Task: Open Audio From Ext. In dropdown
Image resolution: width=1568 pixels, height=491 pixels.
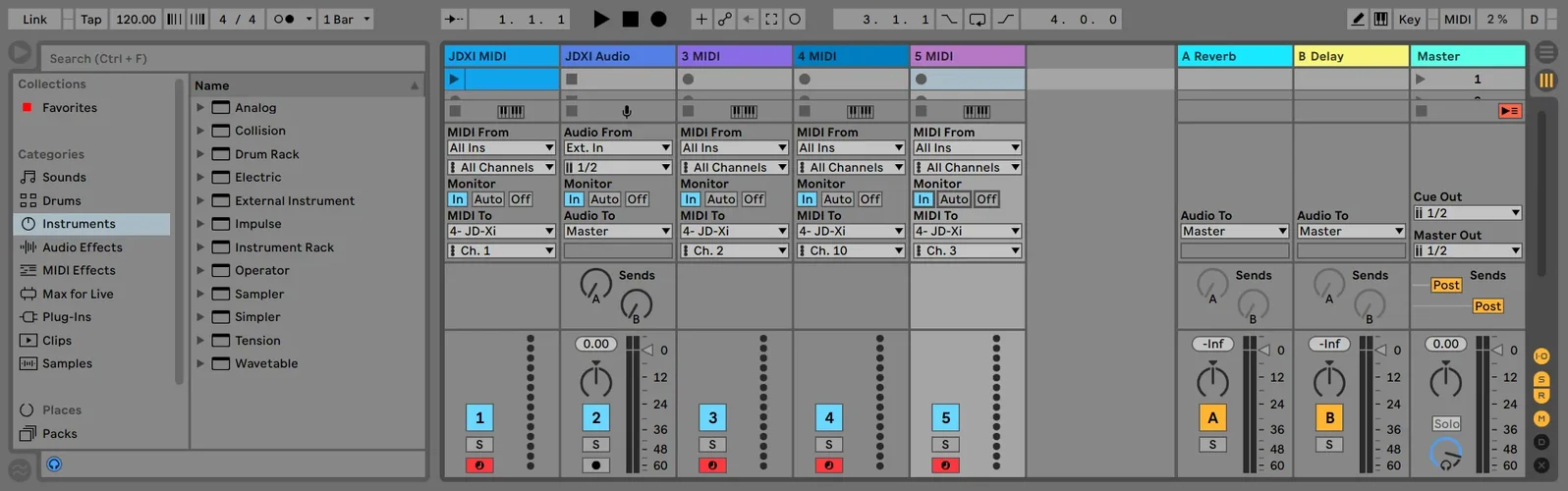Action: (x=617, y=148)
